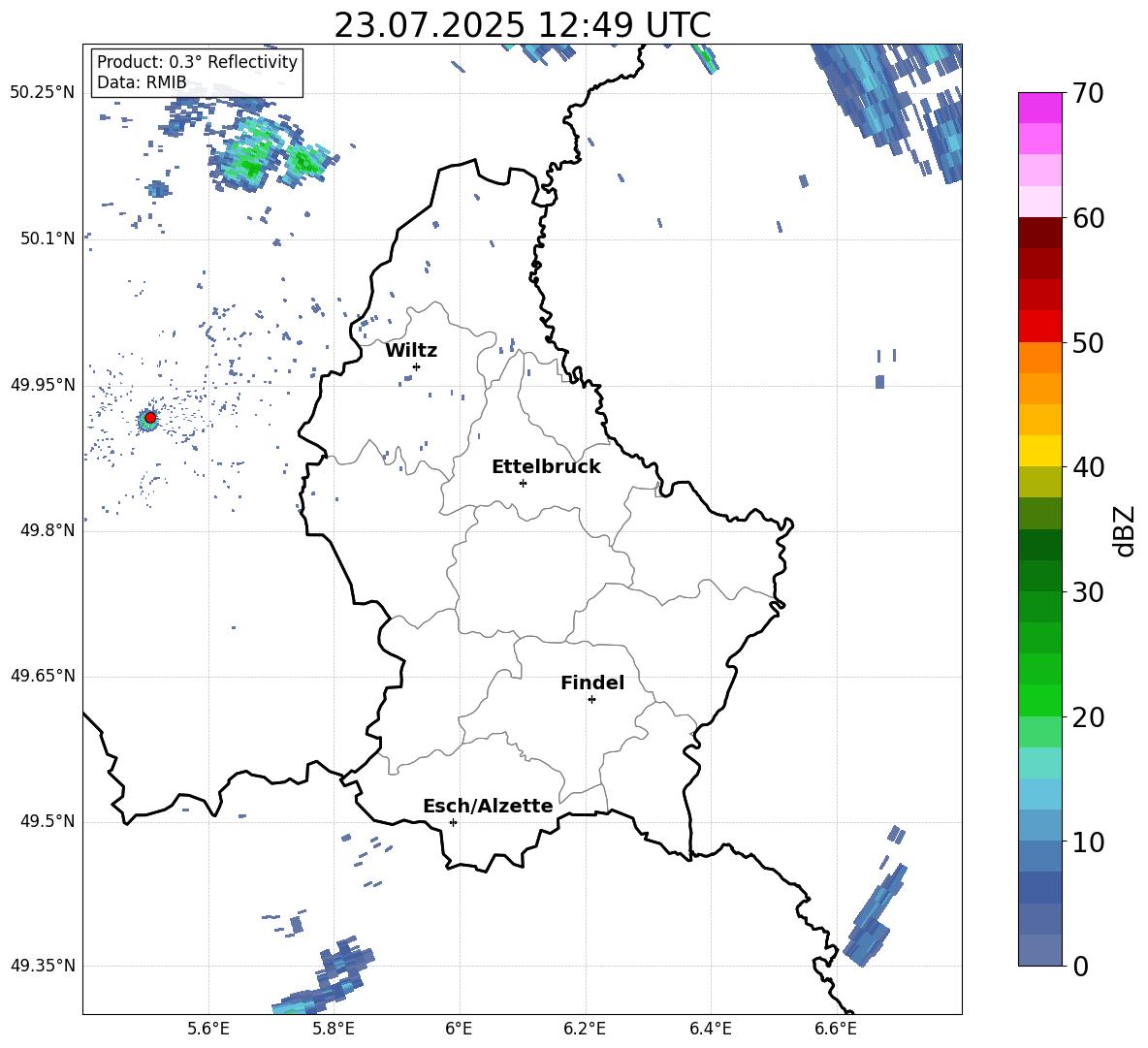Image resolution: width=1148 pixels, height=1048 pixels.
Task: Click the latitude label 49.35°N
Action: [x=44, y=966]
